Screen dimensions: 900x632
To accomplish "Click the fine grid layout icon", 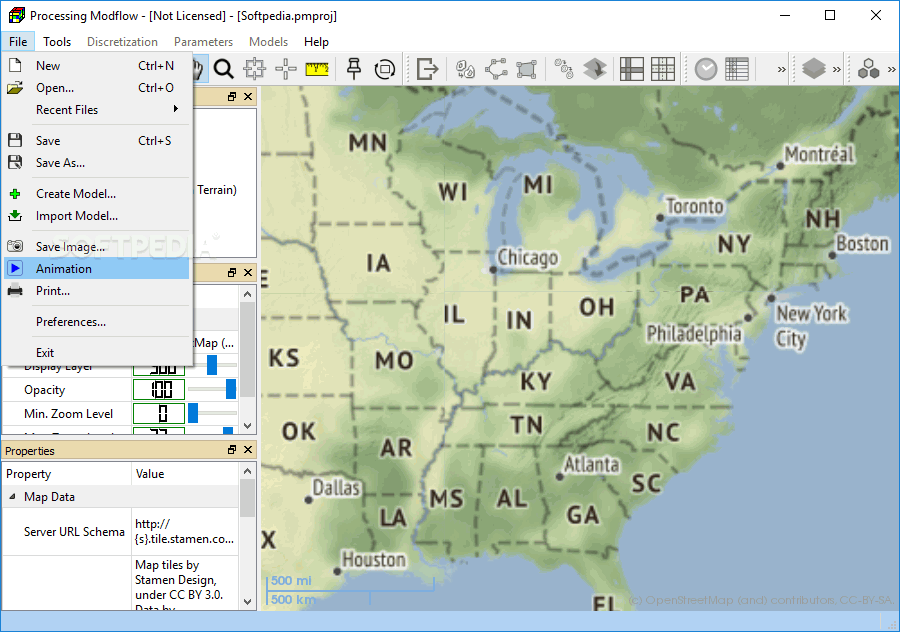I will [662, 69].
